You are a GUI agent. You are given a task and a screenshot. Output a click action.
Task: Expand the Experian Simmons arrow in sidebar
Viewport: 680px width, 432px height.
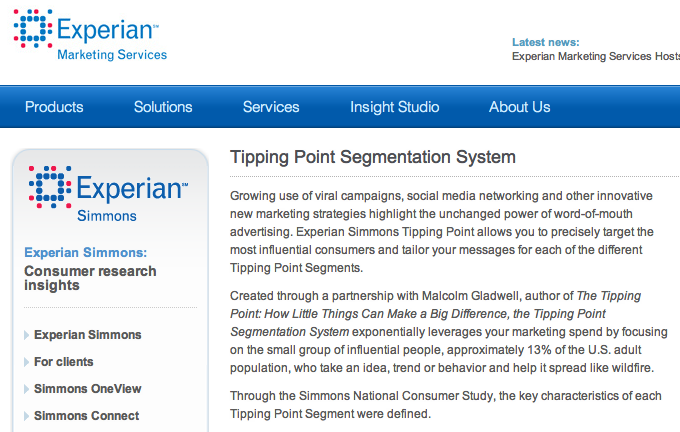(x=27, y=335)
